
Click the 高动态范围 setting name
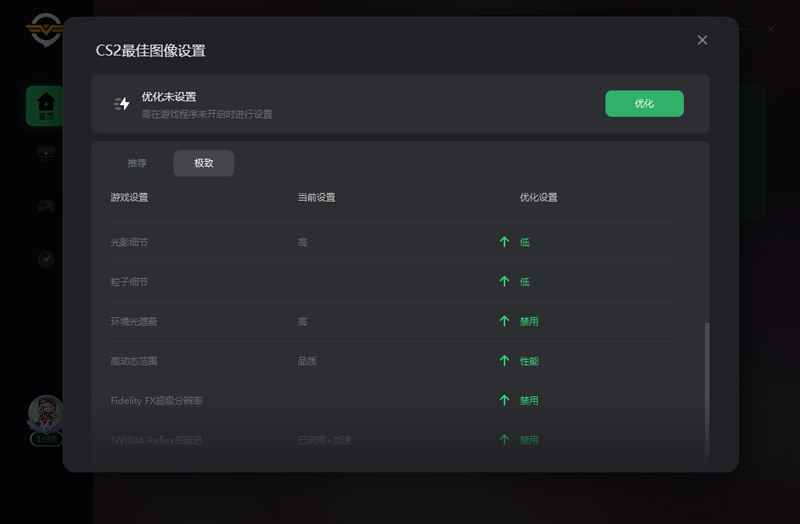click(x=134, y=361)
